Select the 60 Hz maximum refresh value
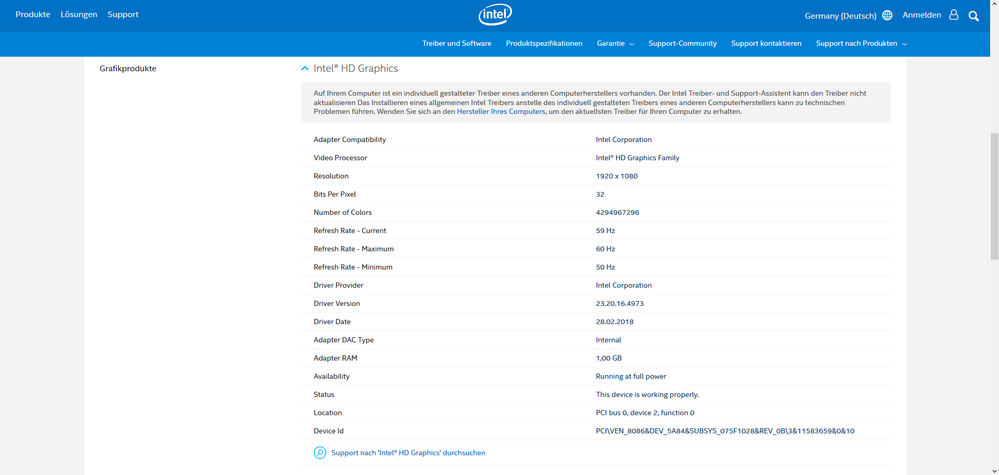The height and width of the screenshot is (475, 999). (605, 249)
